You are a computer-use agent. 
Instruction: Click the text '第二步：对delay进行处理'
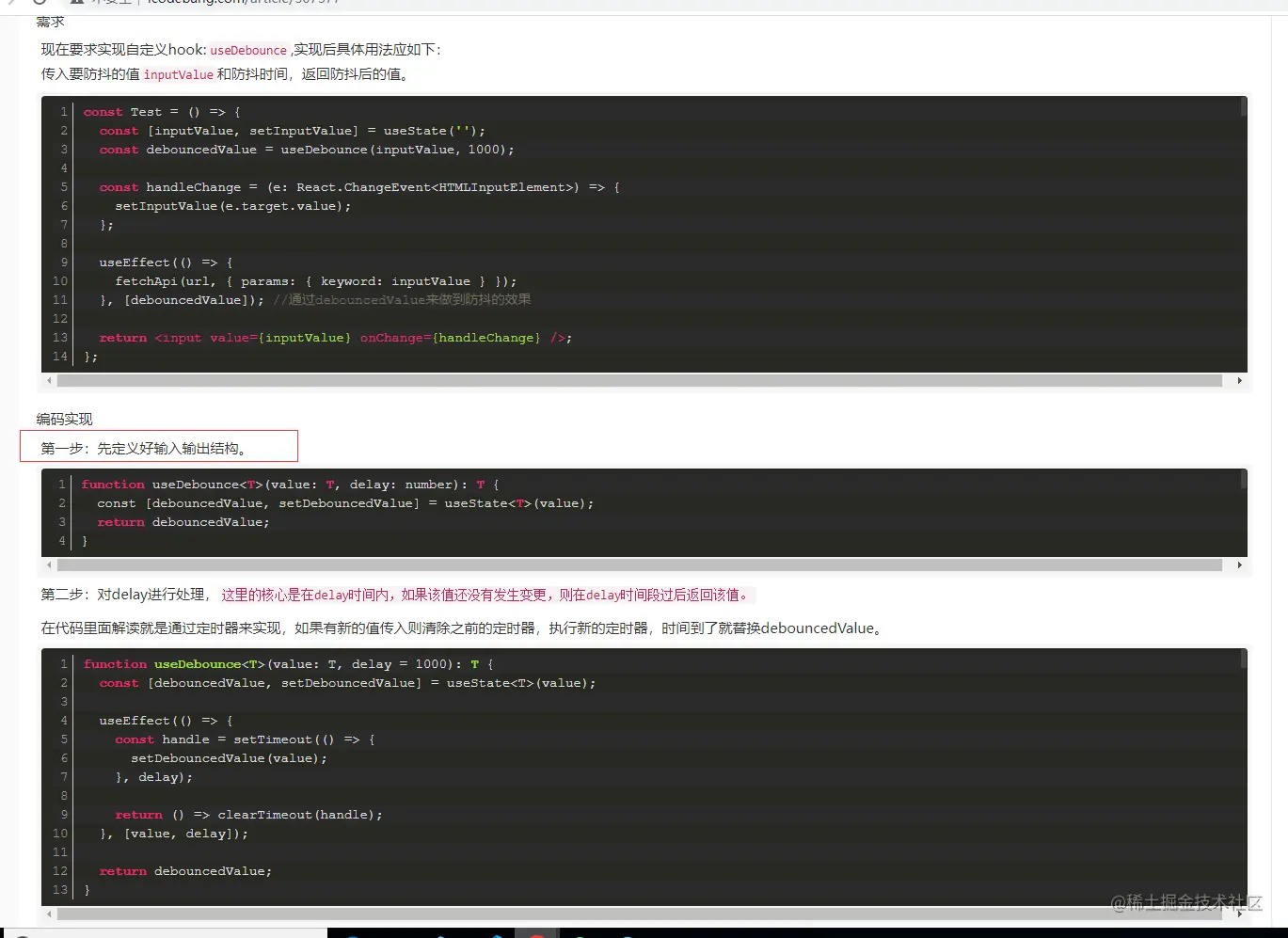point(123,595)
